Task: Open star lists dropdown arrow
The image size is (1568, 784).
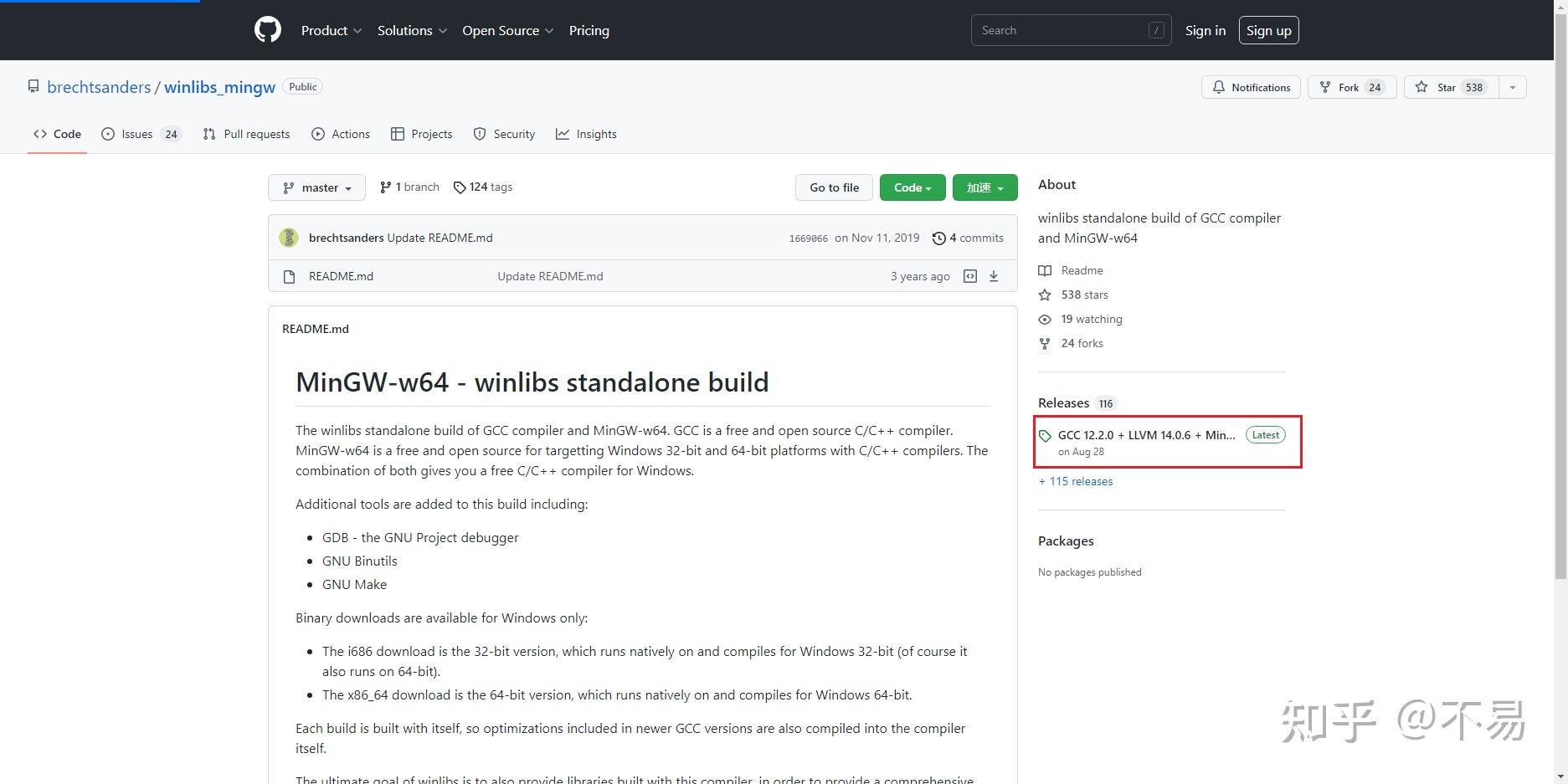Action: point(1512,87)
